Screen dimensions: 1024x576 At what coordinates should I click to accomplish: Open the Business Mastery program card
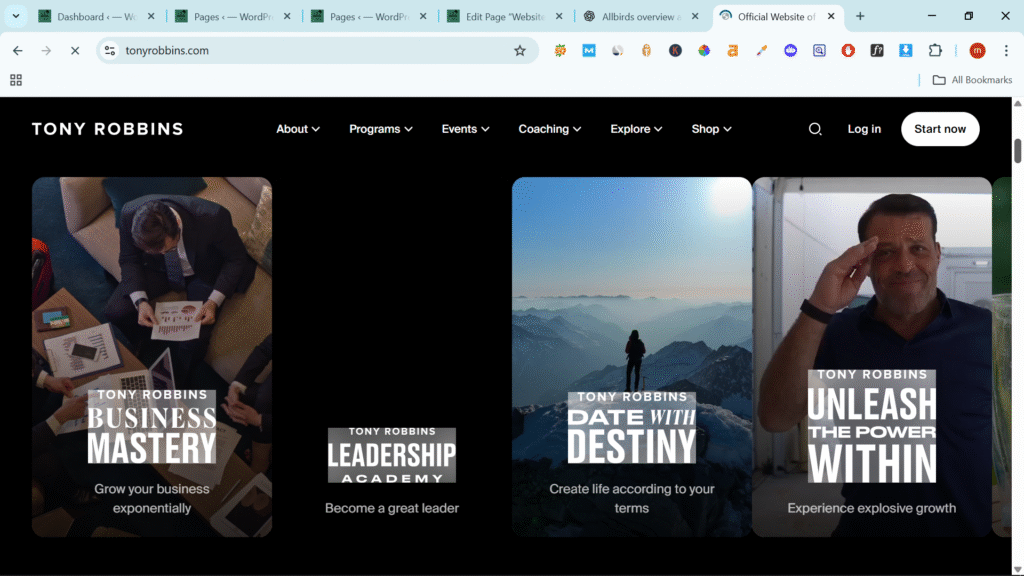(x=152, y=357)
